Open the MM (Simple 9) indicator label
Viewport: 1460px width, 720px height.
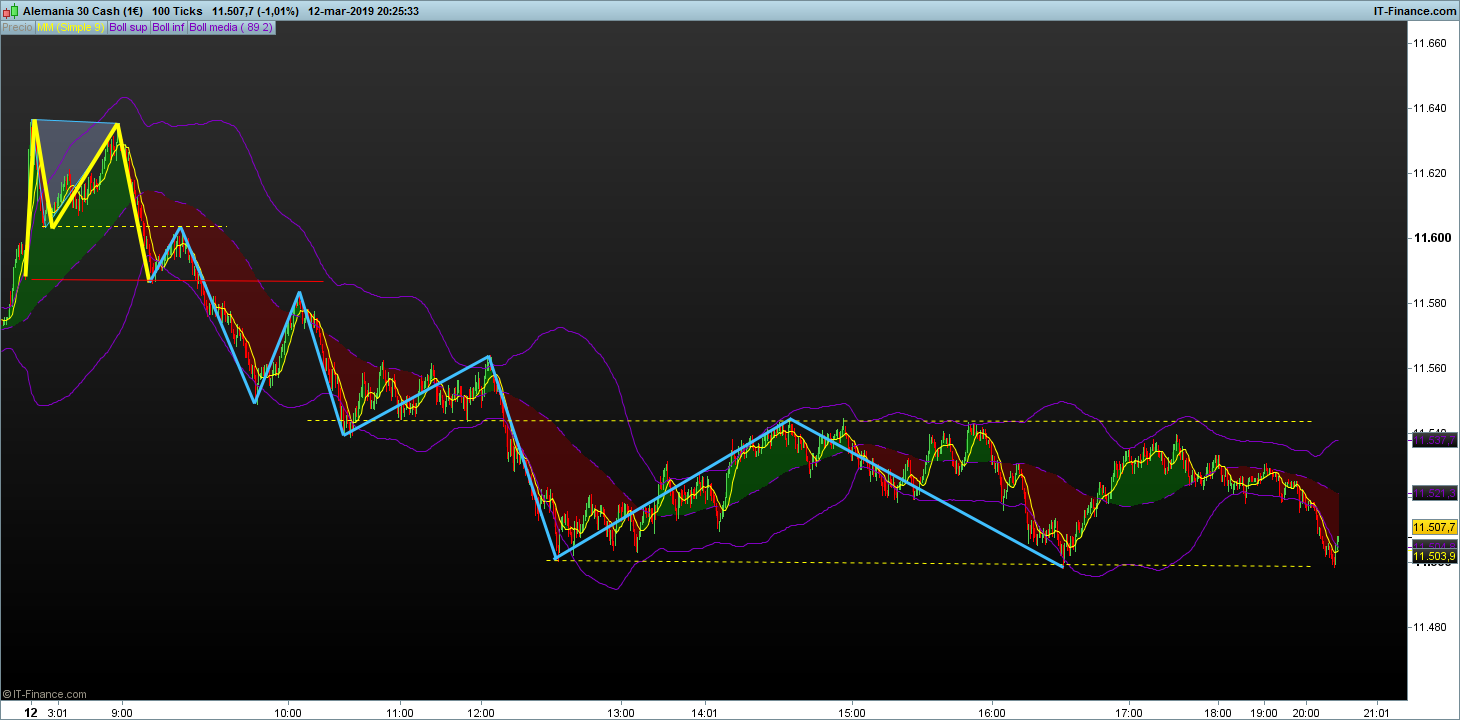(x=70, y=27)
